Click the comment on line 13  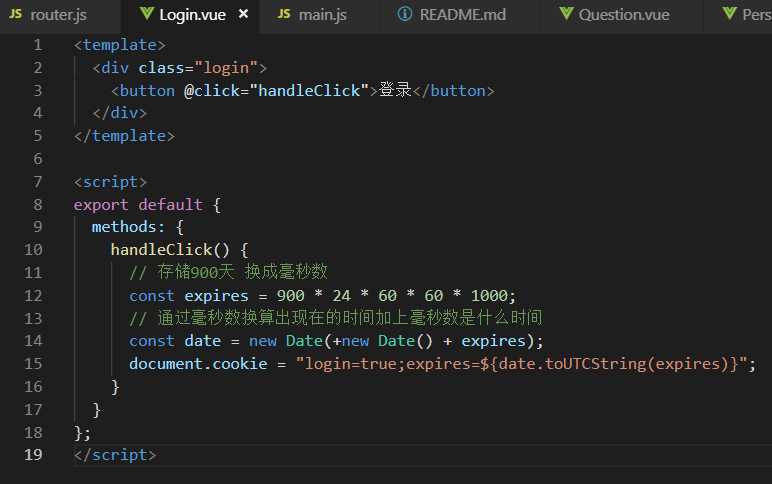tap(336, 318)
